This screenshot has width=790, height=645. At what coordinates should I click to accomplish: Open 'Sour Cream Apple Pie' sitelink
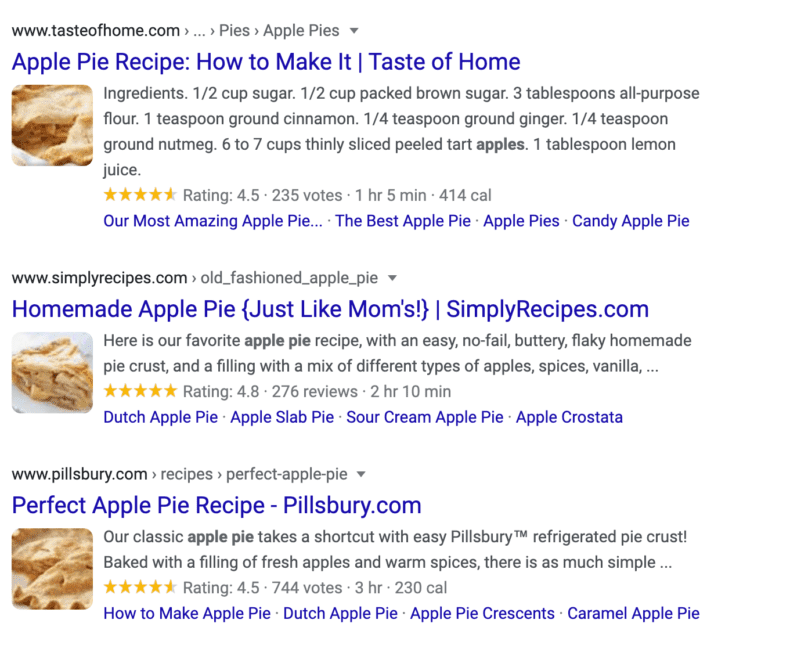[425, 417]
